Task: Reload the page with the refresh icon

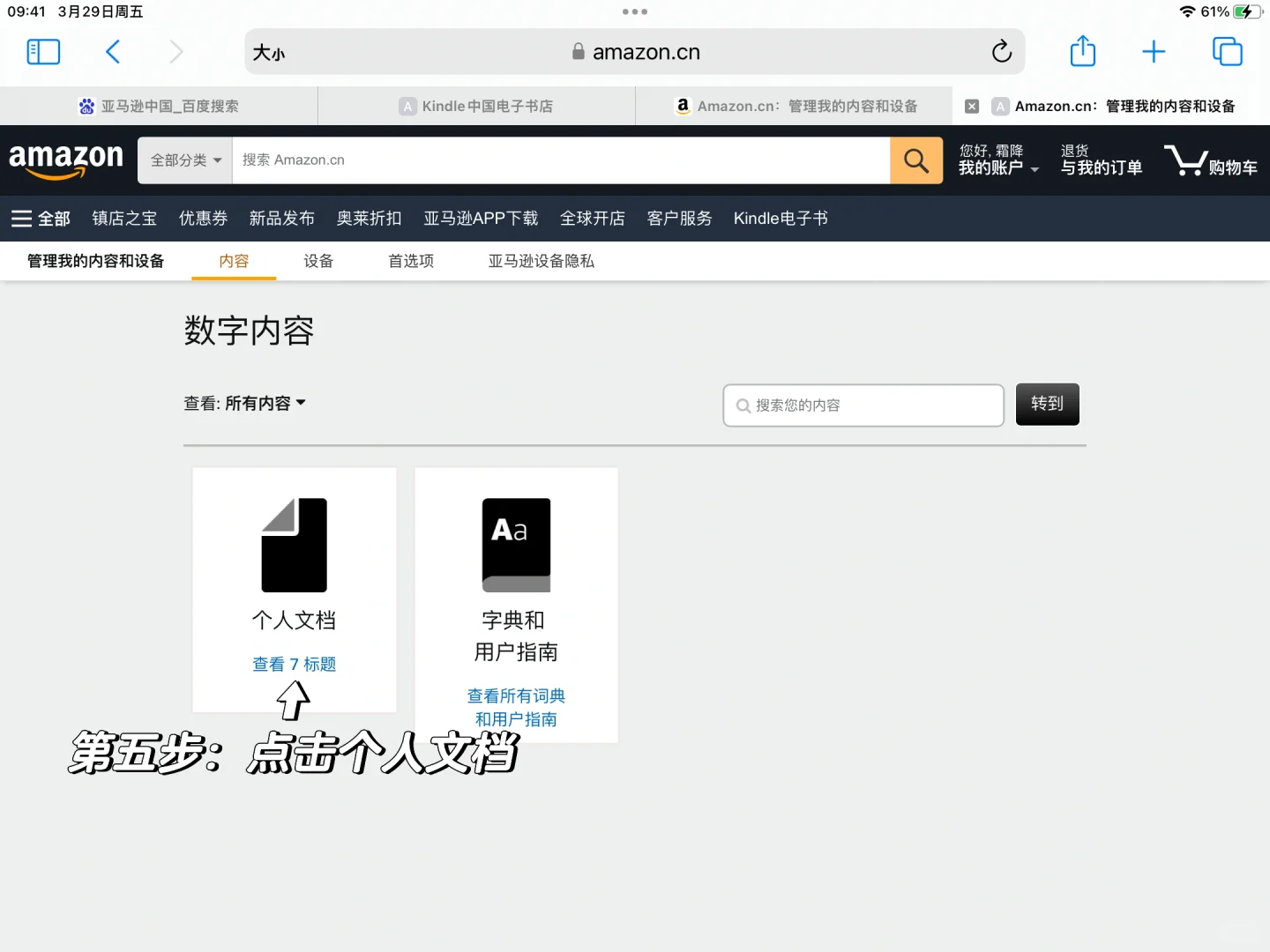Action: tap(1001, 52)
